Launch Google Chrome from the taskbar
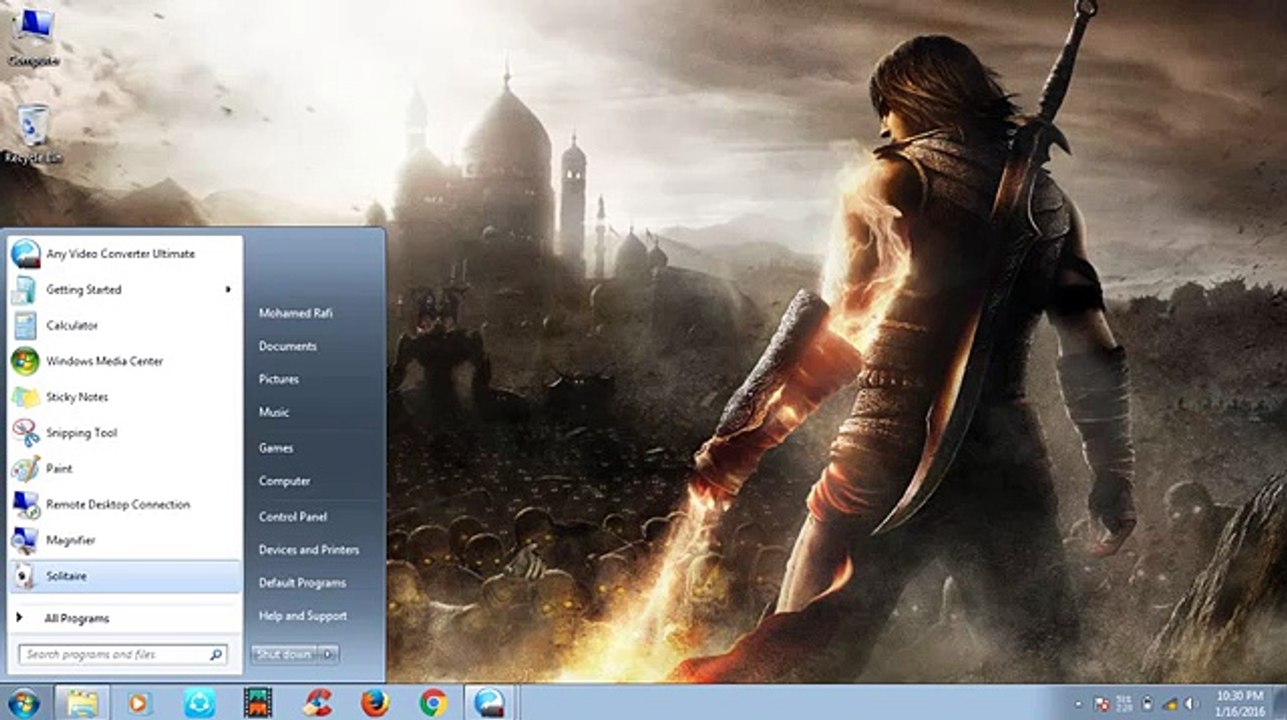Viewport: 1287px width, 720px height. (x=434, y=703)
